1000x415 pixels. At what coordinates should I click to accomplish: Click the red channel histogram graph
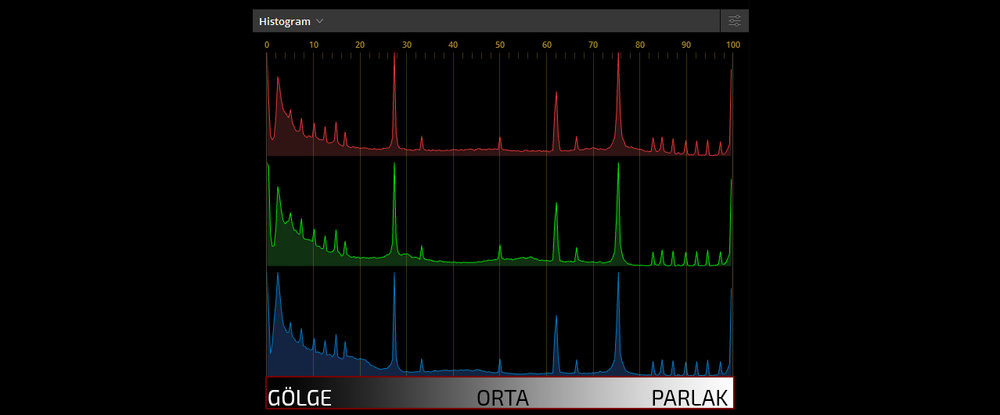(499, 105)
